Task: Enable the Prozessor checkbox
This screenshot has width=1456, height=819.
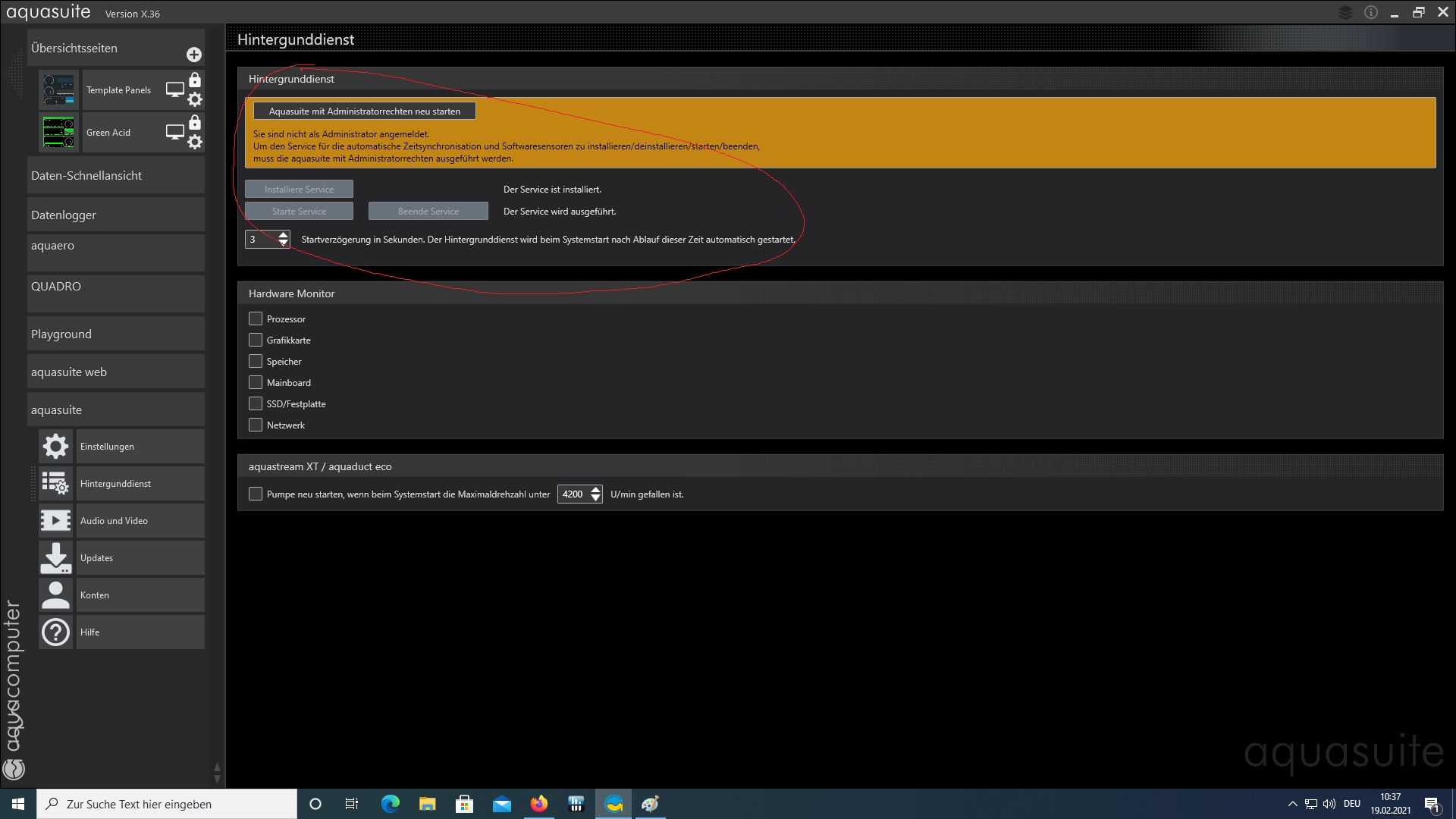Action: pyautogui.click(x=256, y=318)
